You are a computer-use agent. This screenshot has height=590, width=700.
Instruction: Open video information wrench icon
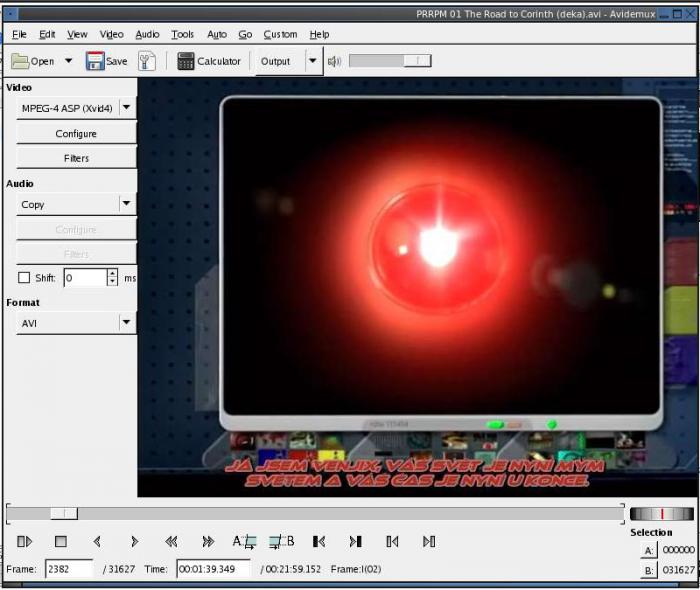147,61
